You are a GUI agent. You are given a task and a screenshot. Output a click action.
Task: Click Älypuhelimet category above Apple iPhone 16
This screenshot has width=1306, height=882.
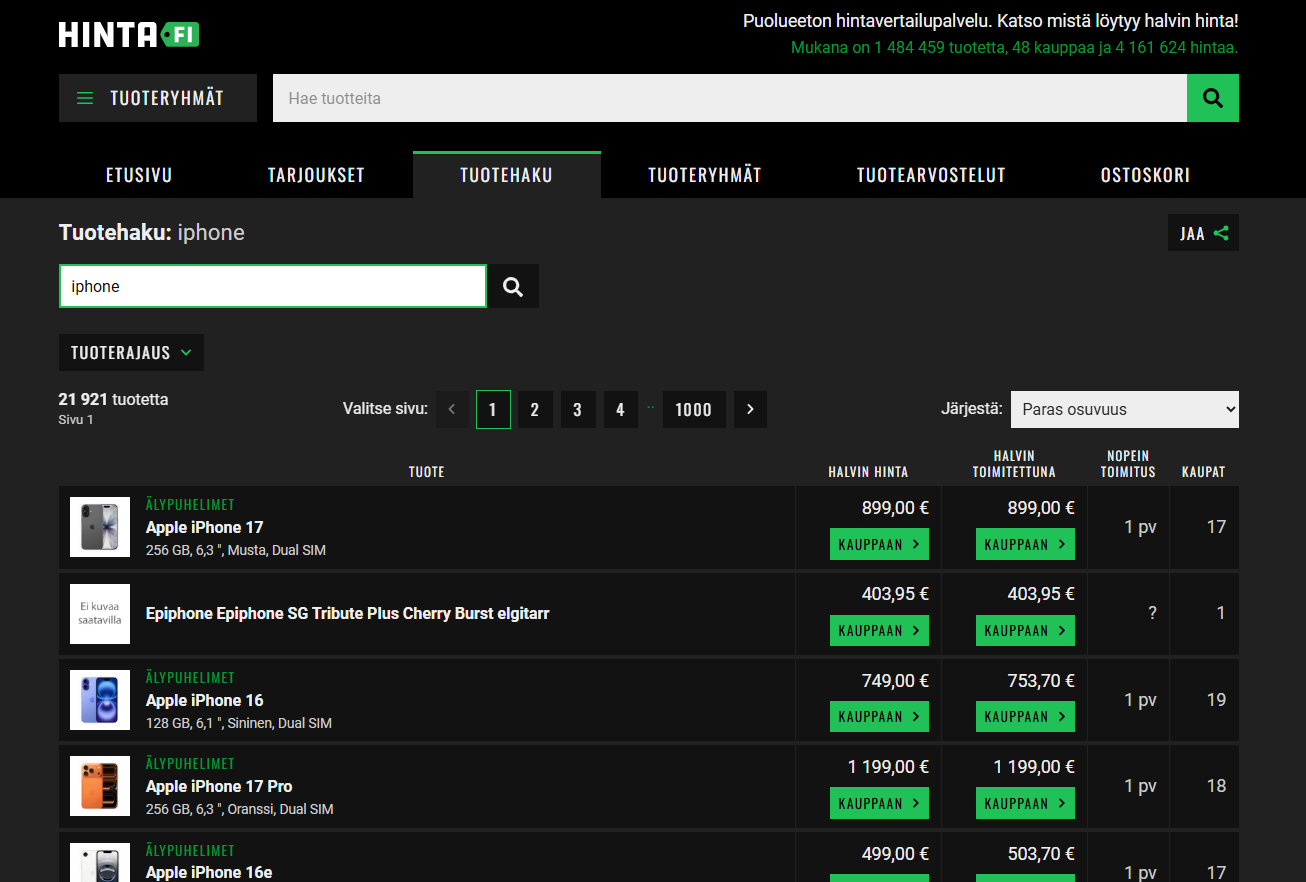tap(190, 678)
